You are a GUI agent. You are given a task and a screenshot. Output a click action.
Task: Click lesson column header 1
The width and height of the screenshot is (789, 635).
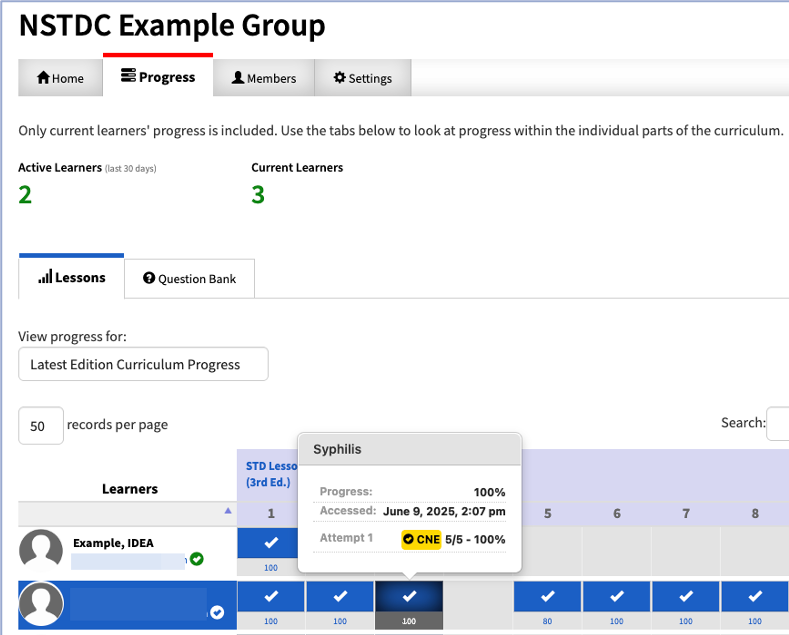point(271,514)
